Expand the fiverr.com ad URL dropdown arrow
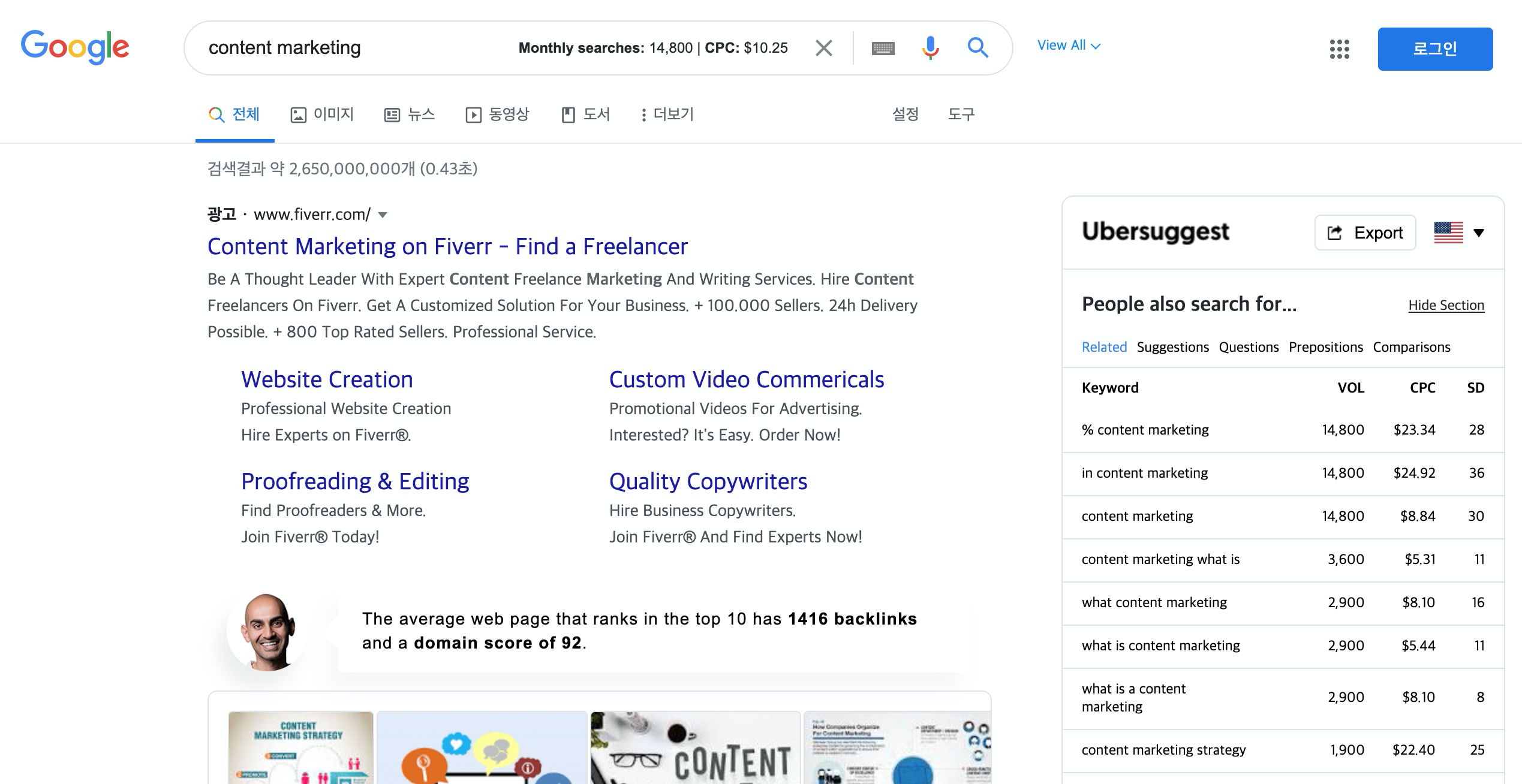The height and width of the screenshot is (784, 1522). 383,215
